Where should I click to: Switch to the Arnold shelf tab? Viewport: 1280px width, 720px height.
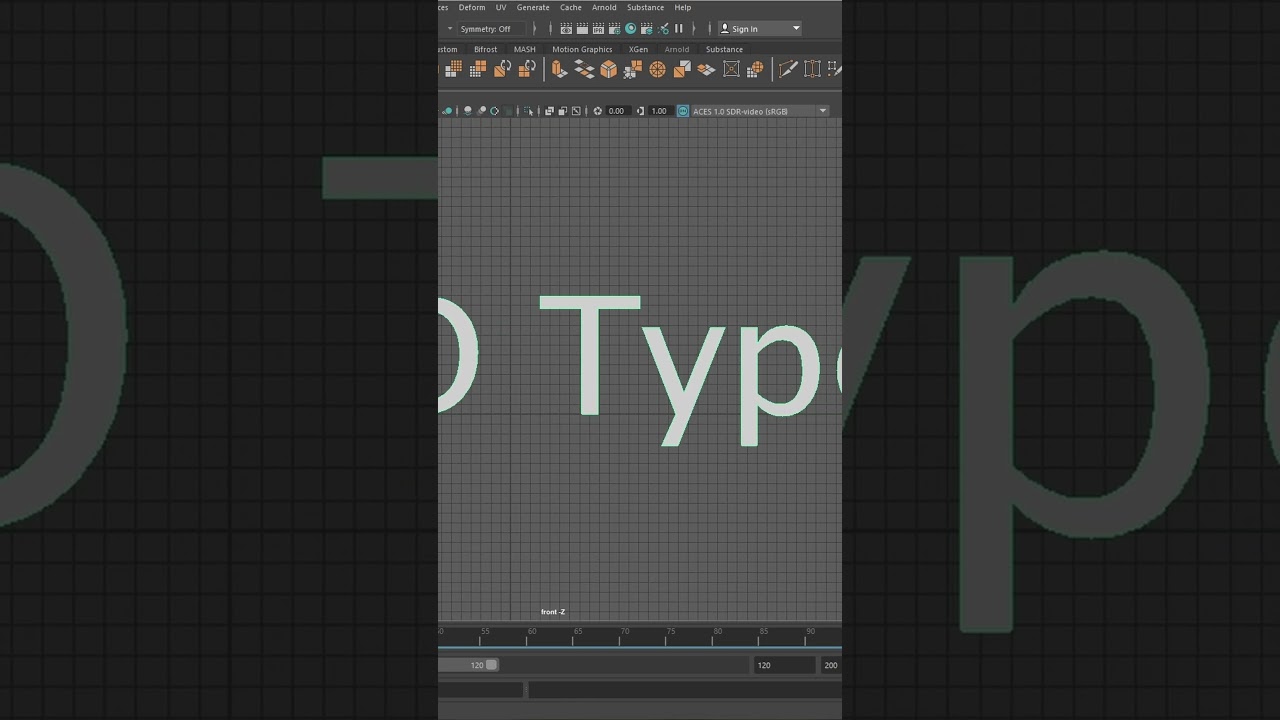(677, 49)
